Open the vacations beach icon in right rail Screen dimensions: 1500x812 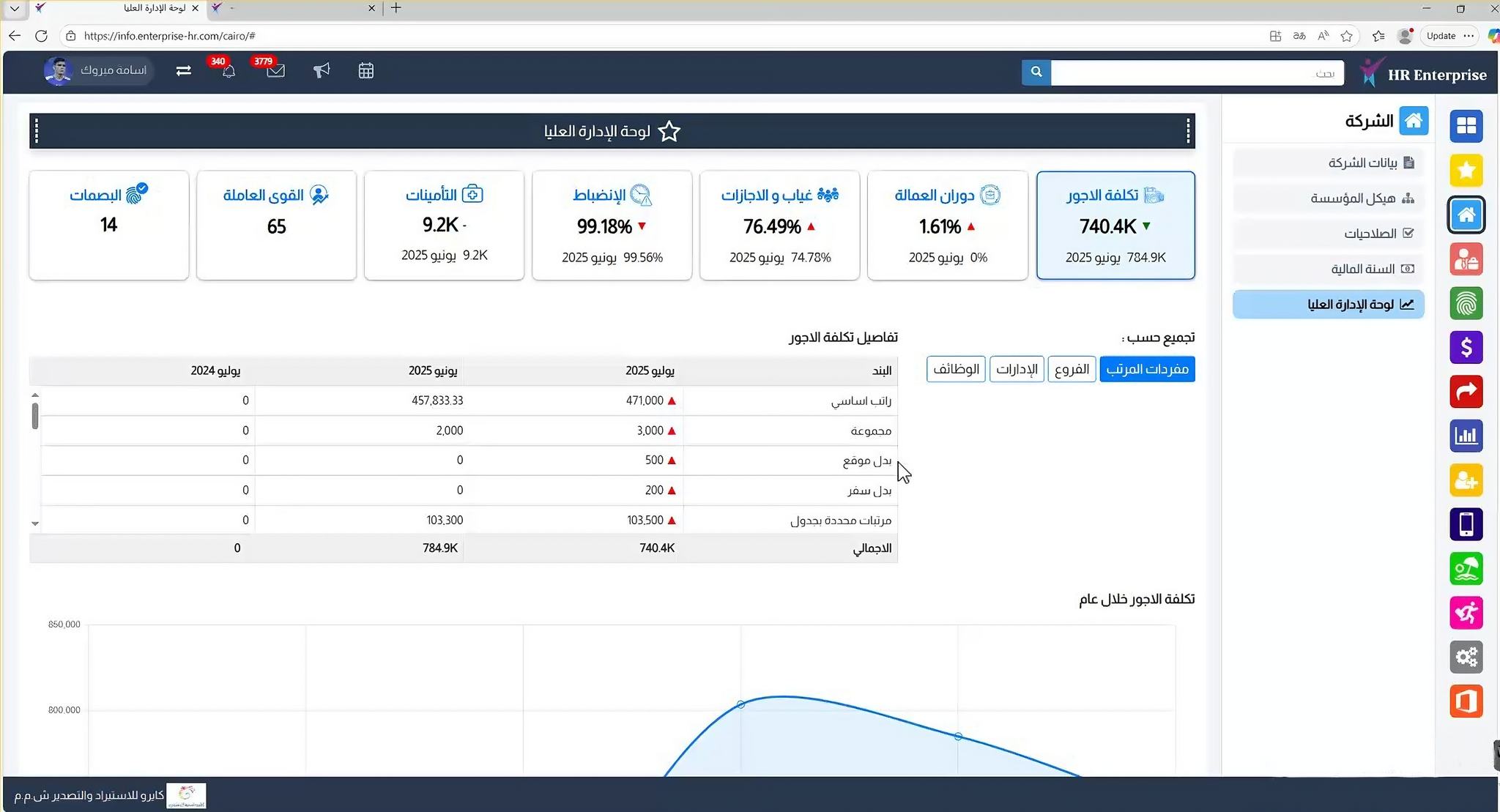[x=1466, y=568]
